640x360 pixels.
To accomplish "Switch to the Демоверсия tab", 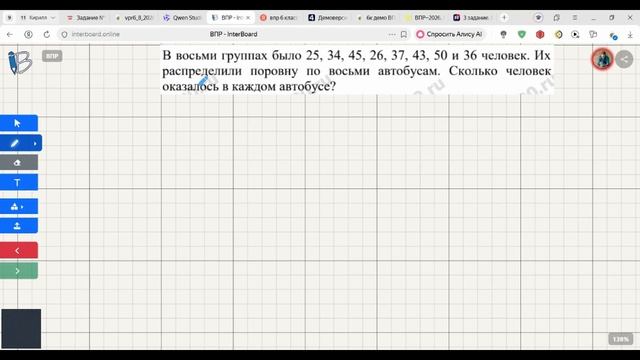I will [x=327, y=18].
